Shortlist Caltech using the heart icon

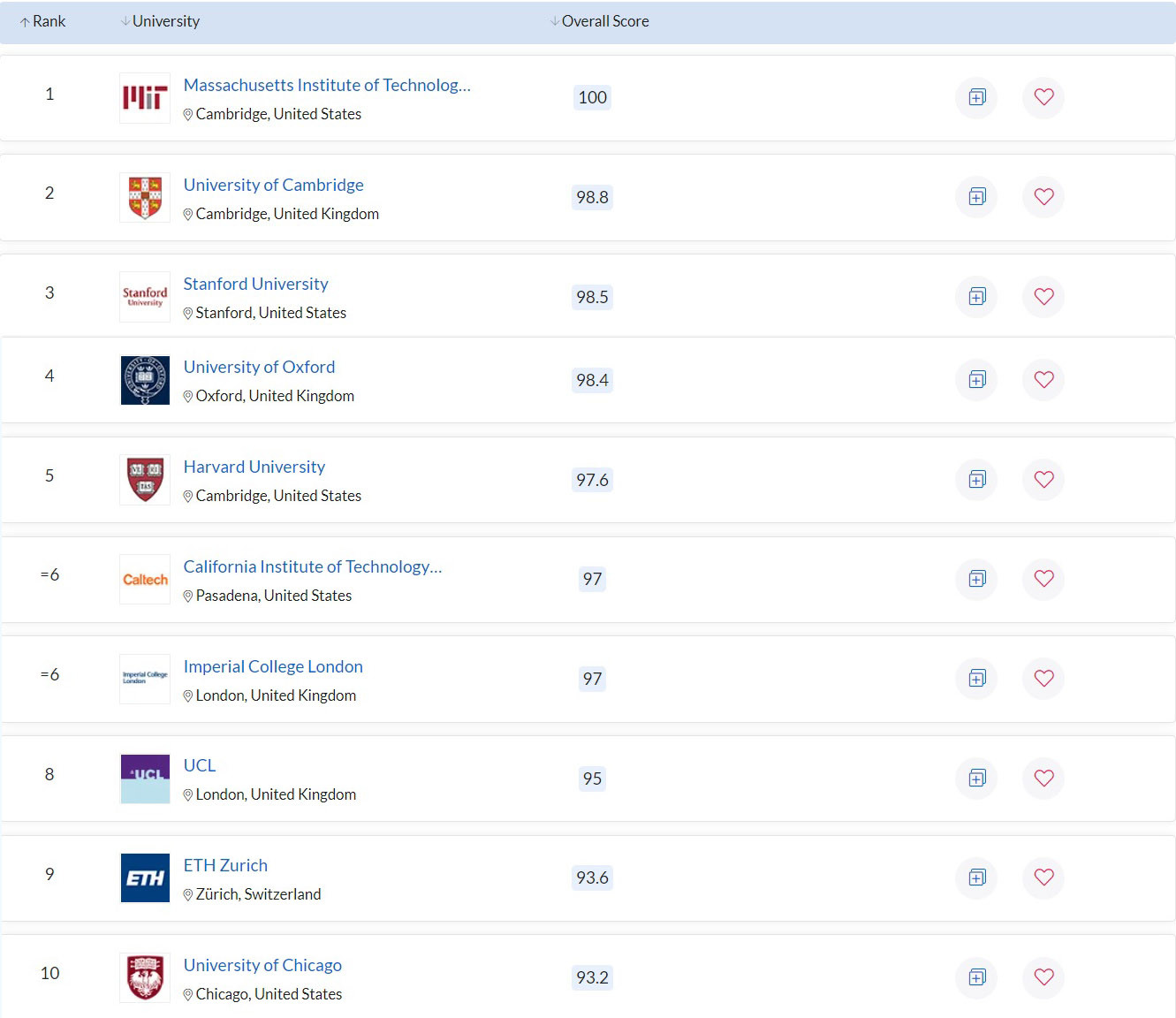click(x=1043, y=579)
